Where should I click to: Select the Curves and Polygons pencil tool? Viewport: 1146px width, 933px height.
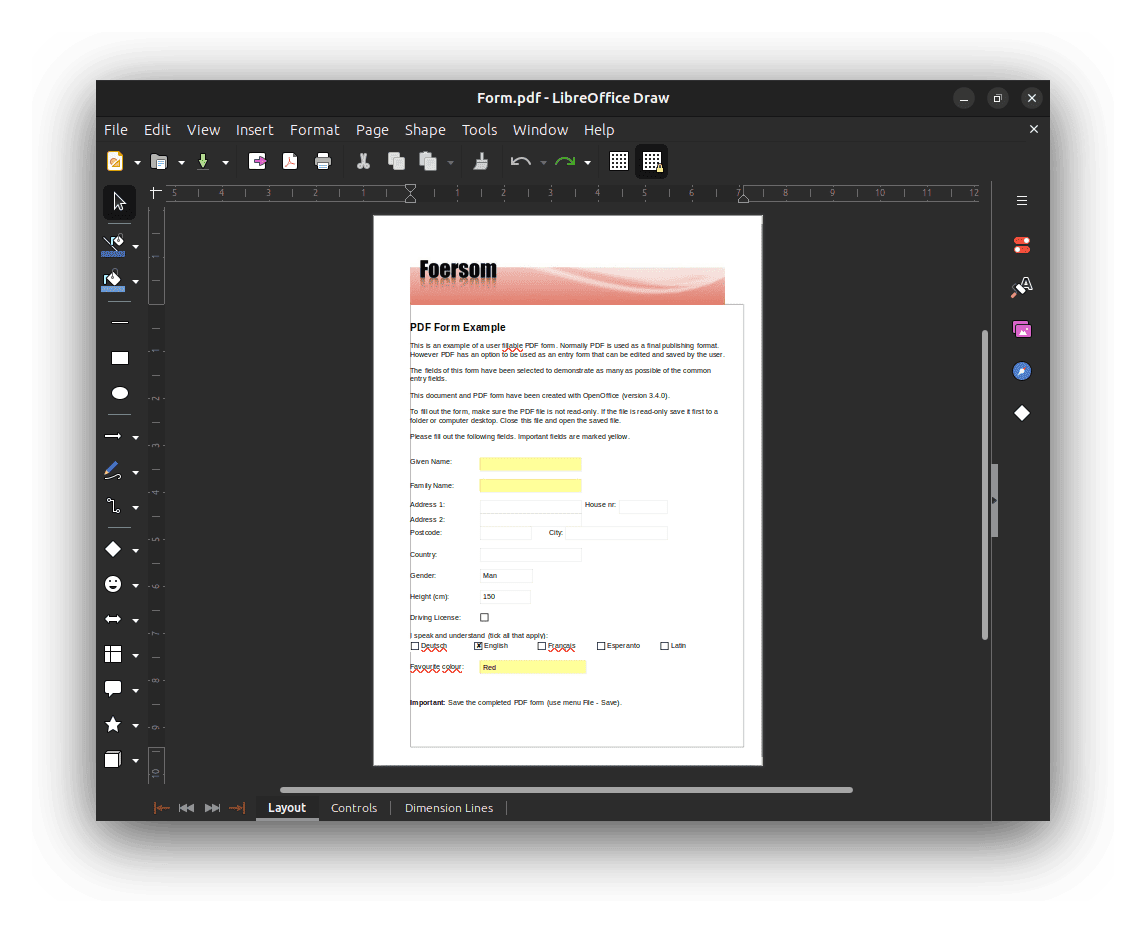point(113,471)
